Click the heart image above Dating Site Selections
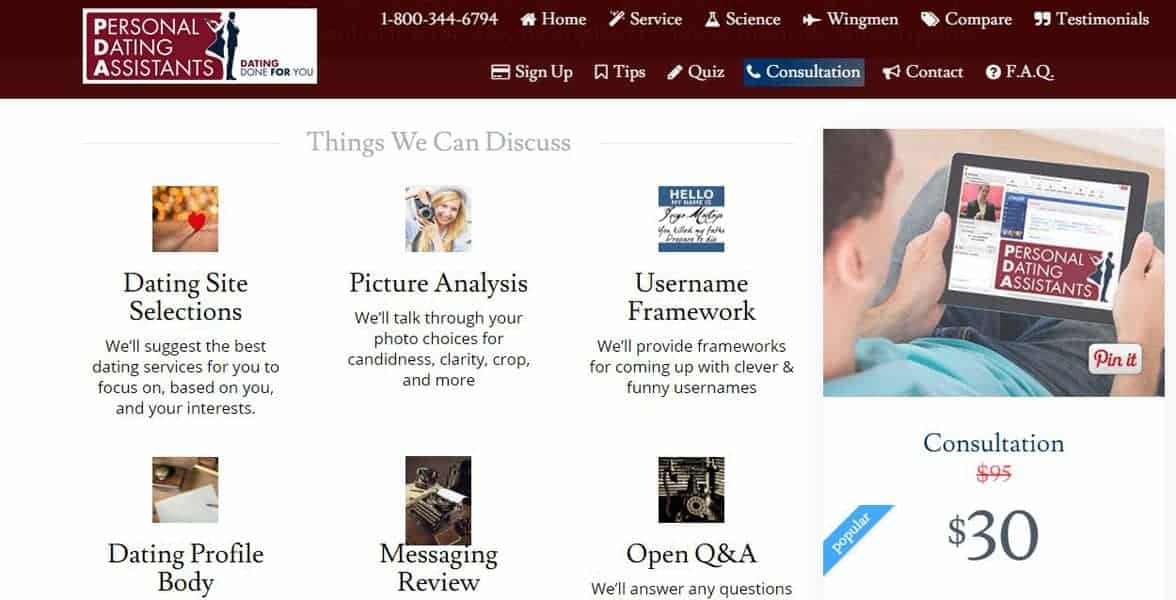The image size is (1176, 600). click(x=185, y=218)
